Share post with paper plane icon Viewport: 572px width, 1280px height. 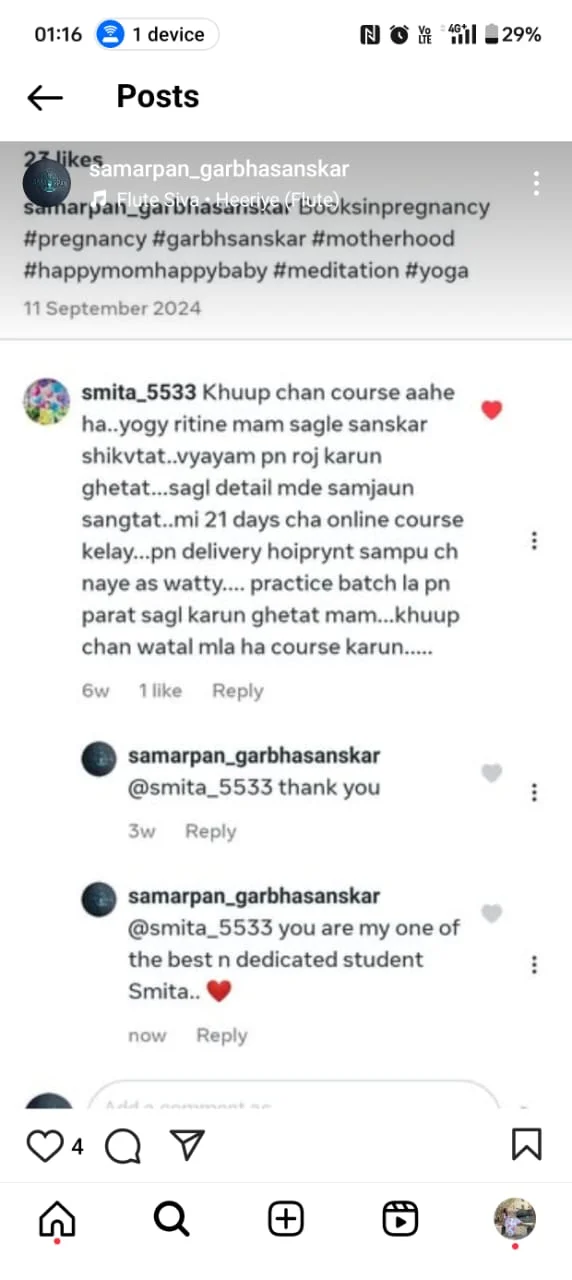[187, 1144]
